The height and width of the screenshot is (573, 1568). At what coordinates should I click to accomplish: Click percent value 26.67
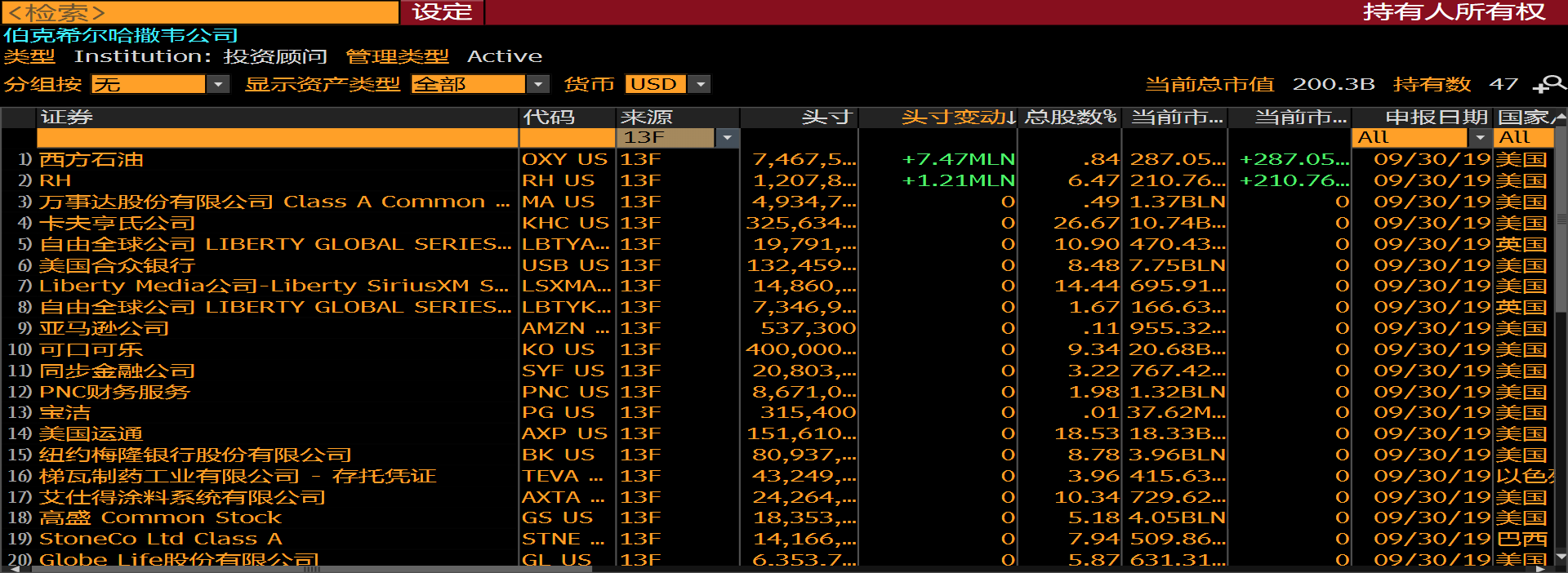pos(1086,223)
